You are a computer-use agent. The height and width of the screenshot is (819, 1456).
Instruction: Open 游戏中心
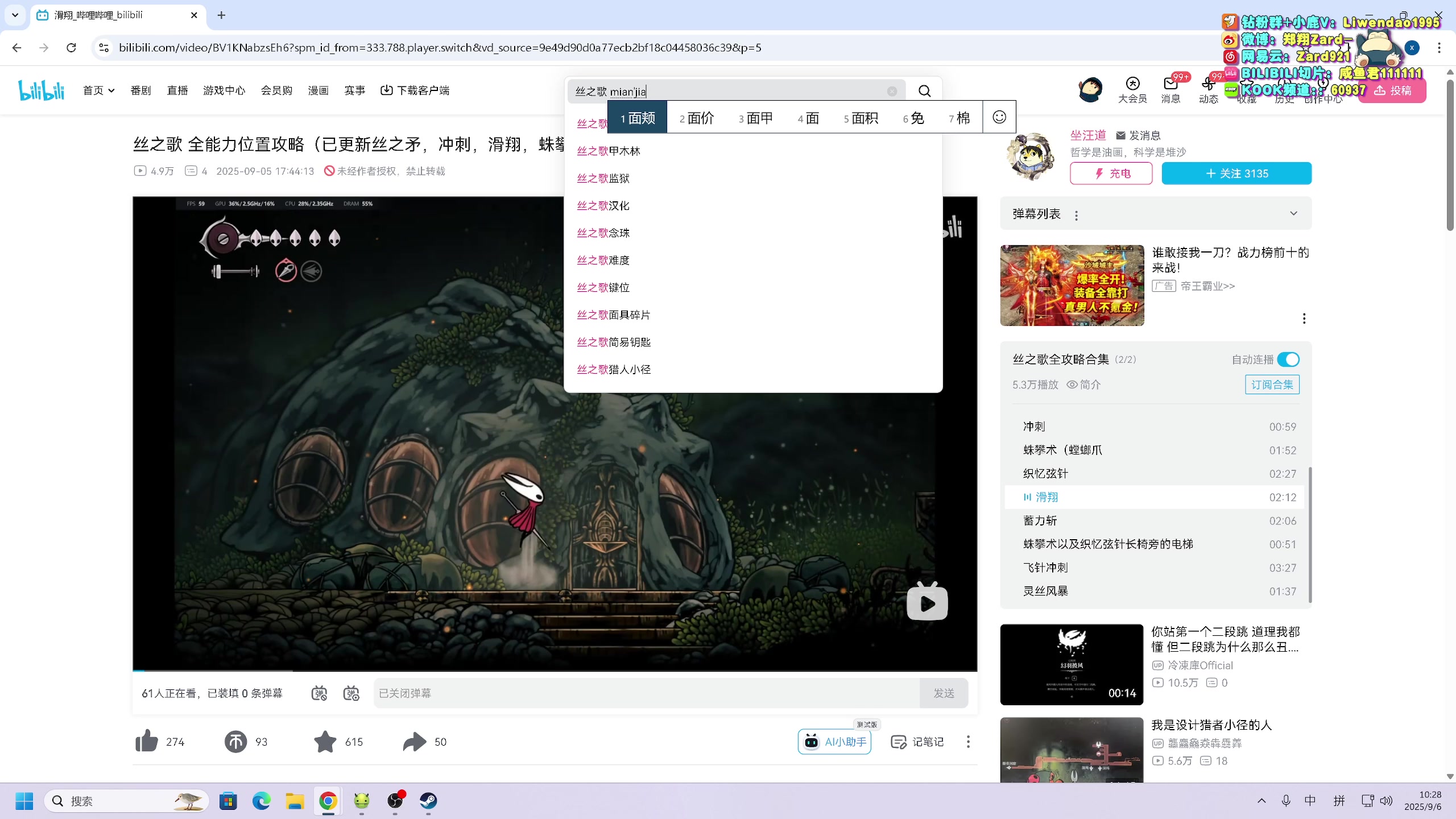click(x=224, y=90)
